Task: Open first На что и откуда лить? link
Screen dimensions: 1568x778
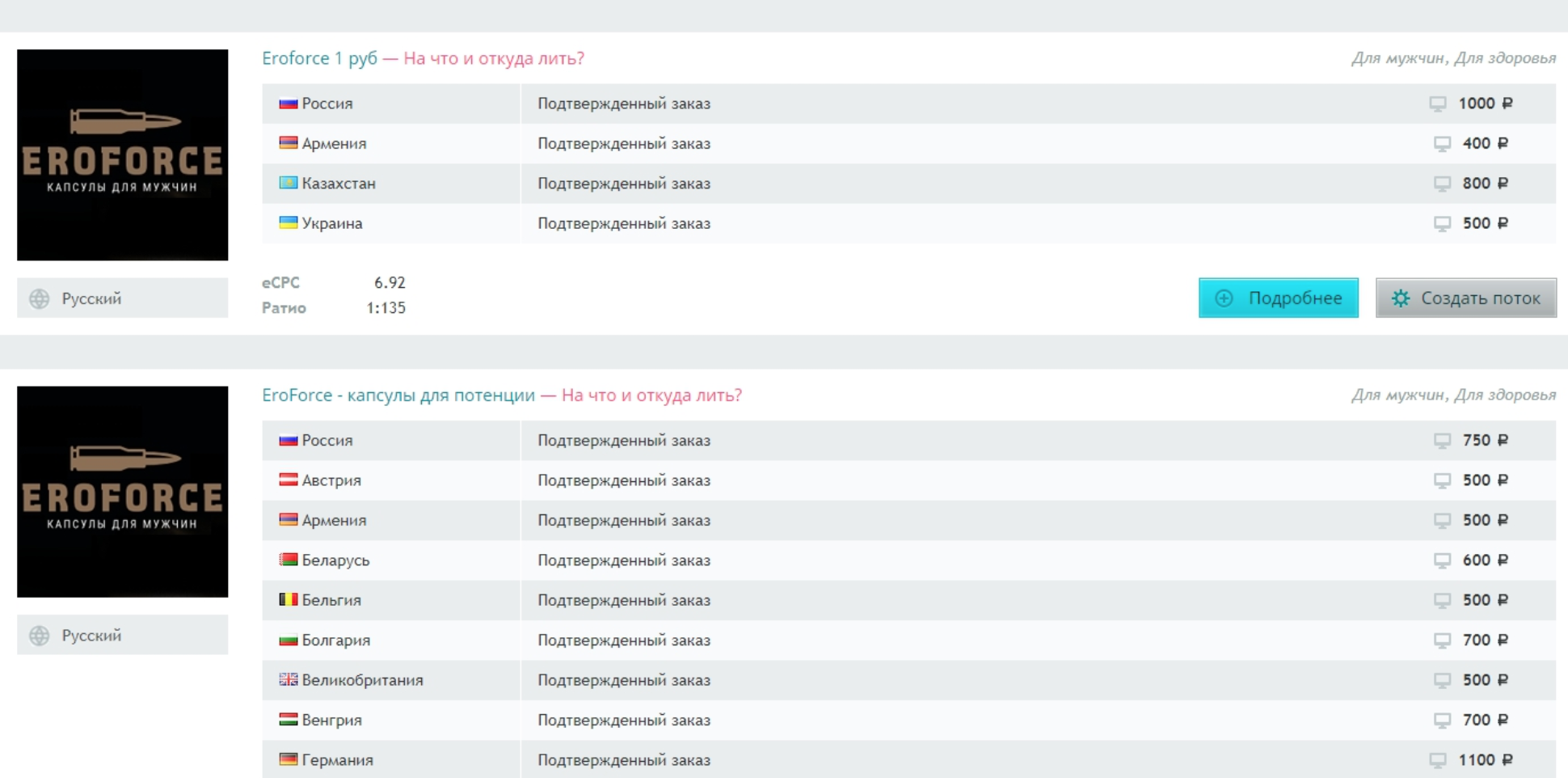Action: [494, 58]
